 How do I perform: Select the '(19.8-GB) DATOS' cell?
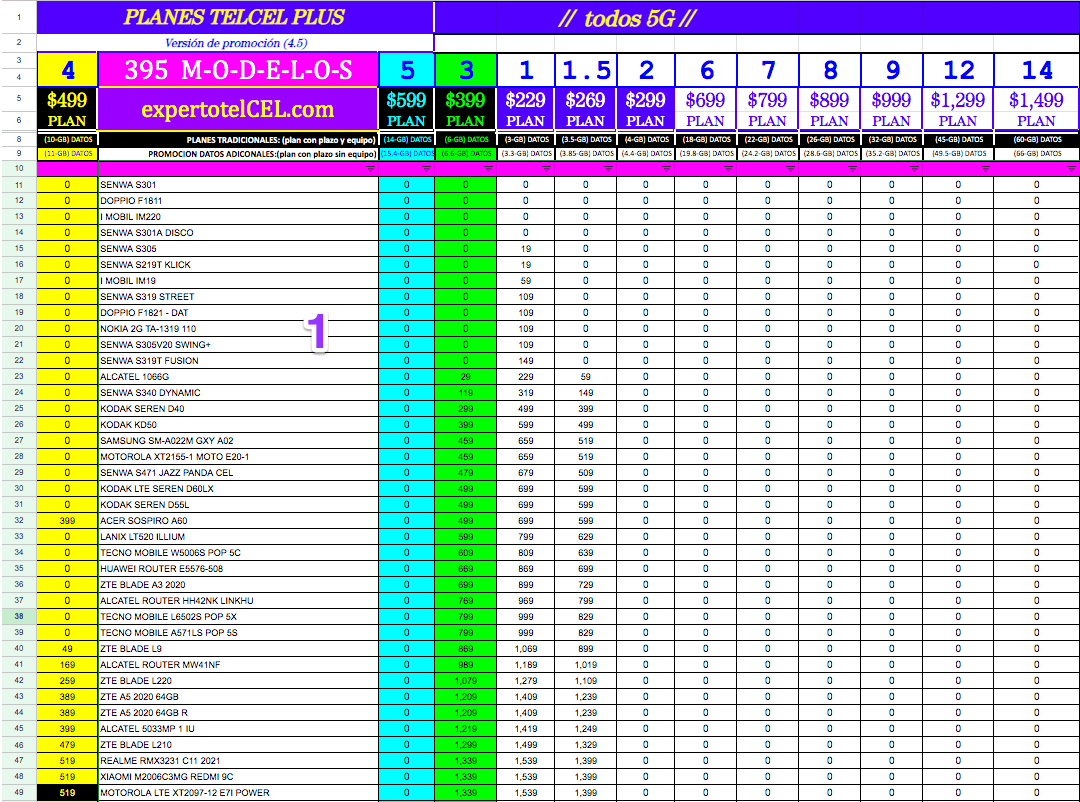point(705,154)
